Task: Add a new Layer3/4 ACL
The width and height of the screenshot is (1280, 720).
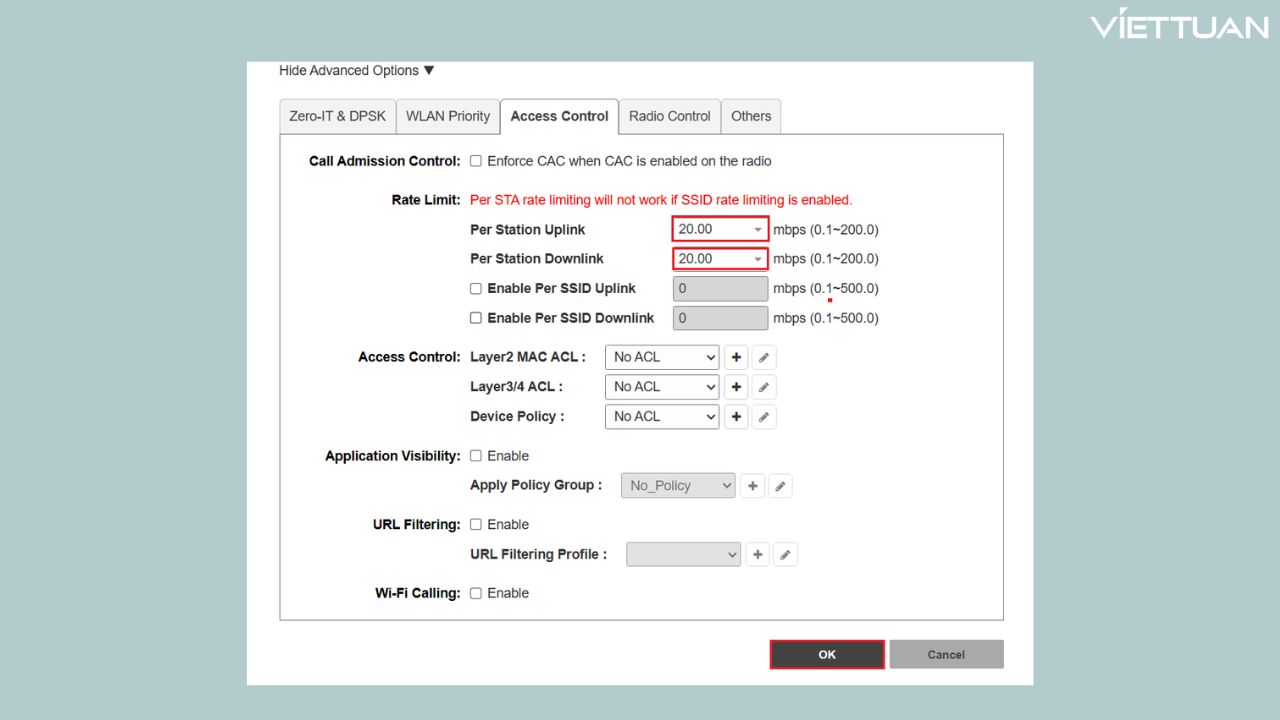Action: click(736, 387)
